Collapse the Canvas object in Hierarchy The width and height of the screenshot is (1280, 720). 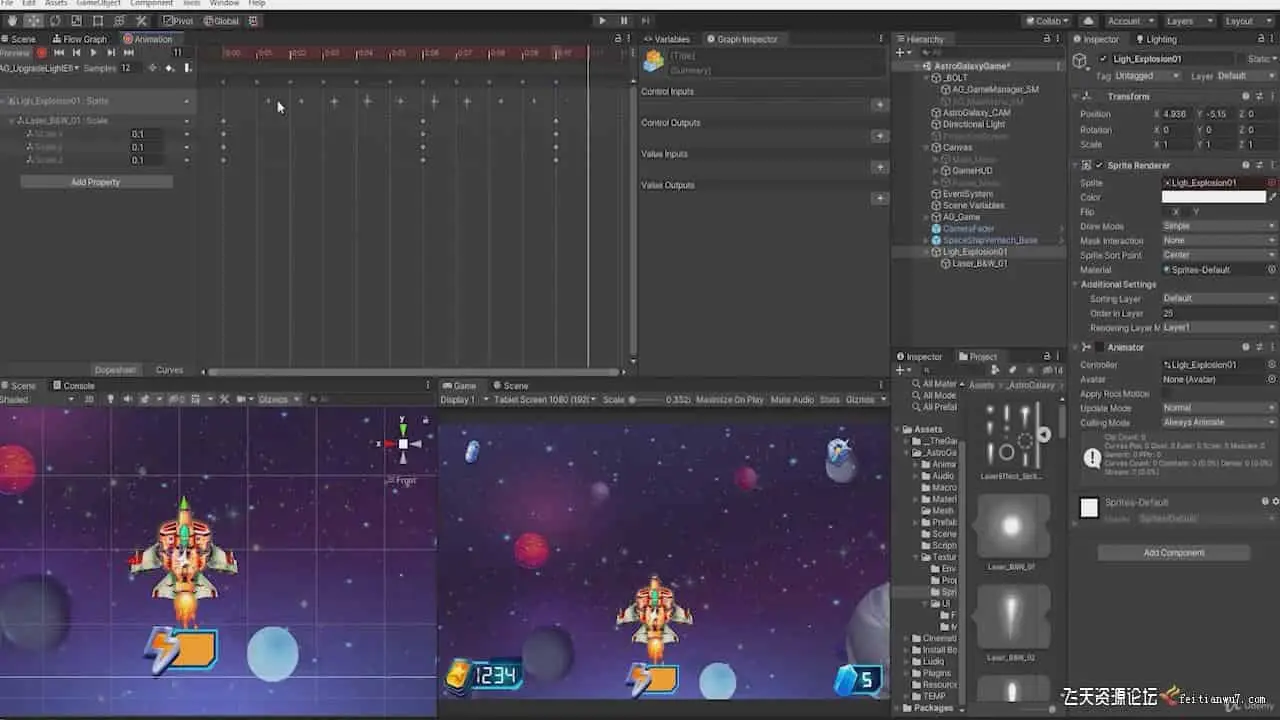926,148
